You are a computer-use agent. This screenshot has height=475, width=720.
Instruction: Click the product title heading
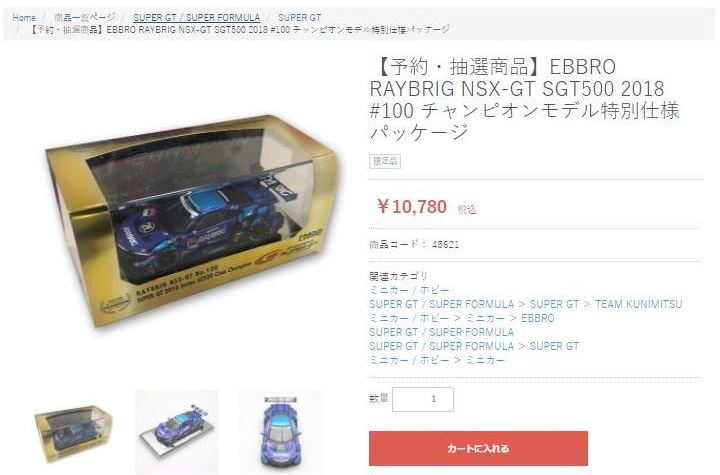[524, 99]
